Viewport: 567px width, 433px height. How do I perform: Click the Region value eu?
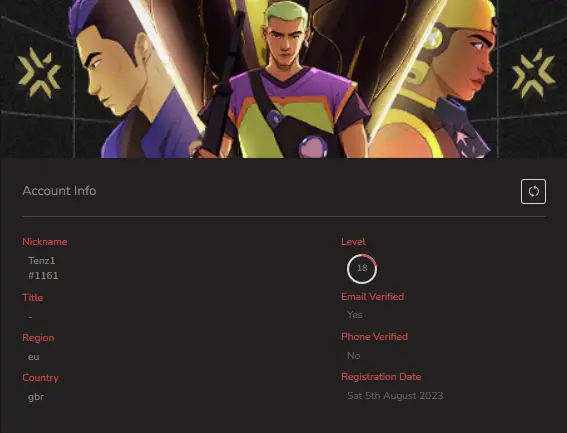point(34,357)
